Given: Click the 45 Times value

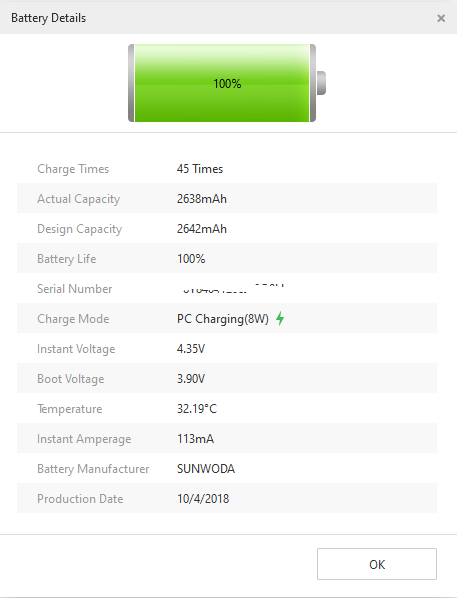Looking at the screenshot, I should point(200,169).
